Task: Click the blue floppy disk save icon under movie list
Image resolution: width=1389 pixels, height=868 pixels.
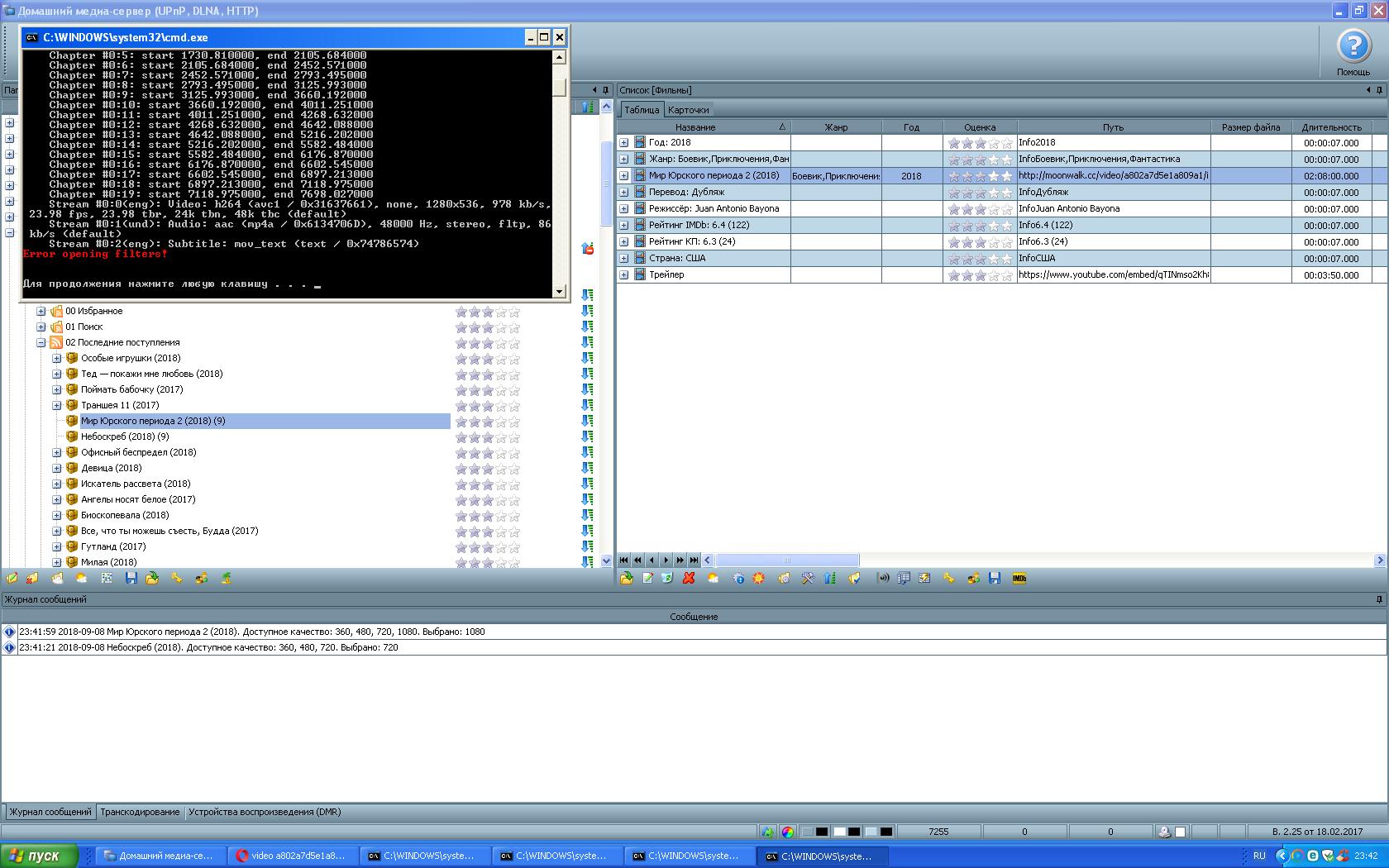Action: 995,579
